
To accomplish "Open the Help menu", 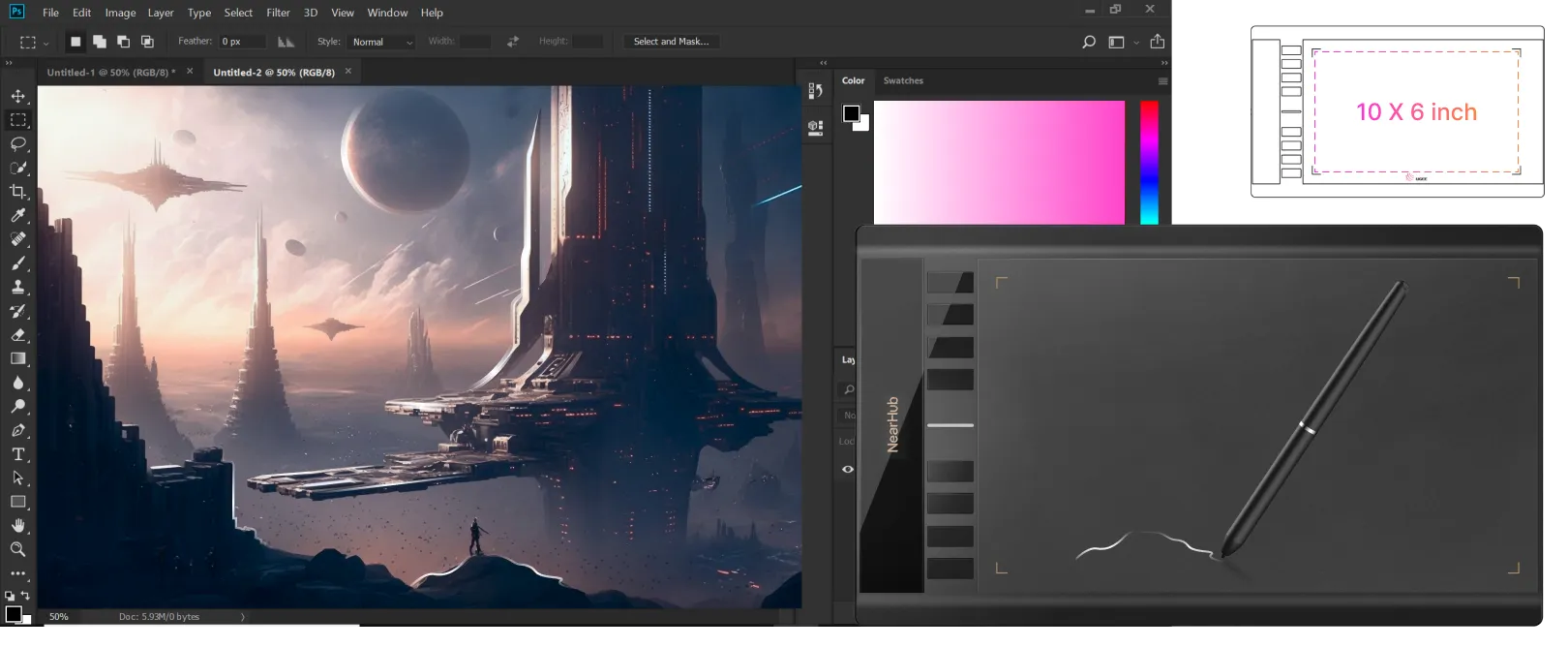I will (x=432, y=13).
